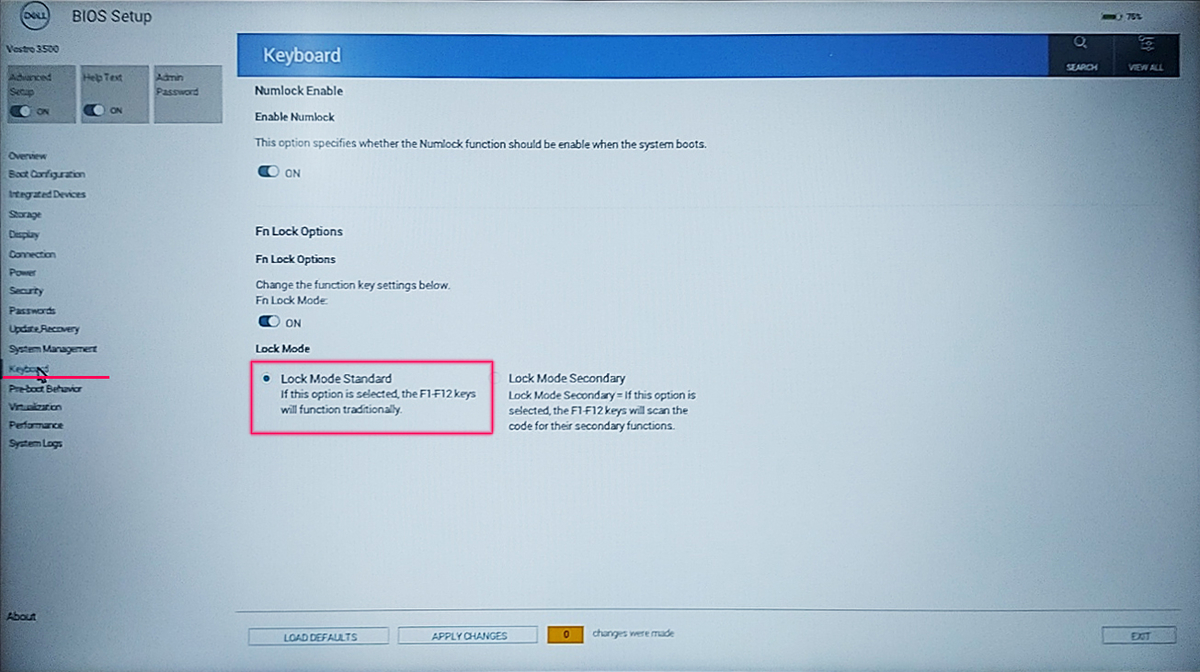
Task: Open the About page
Action: 21,617
